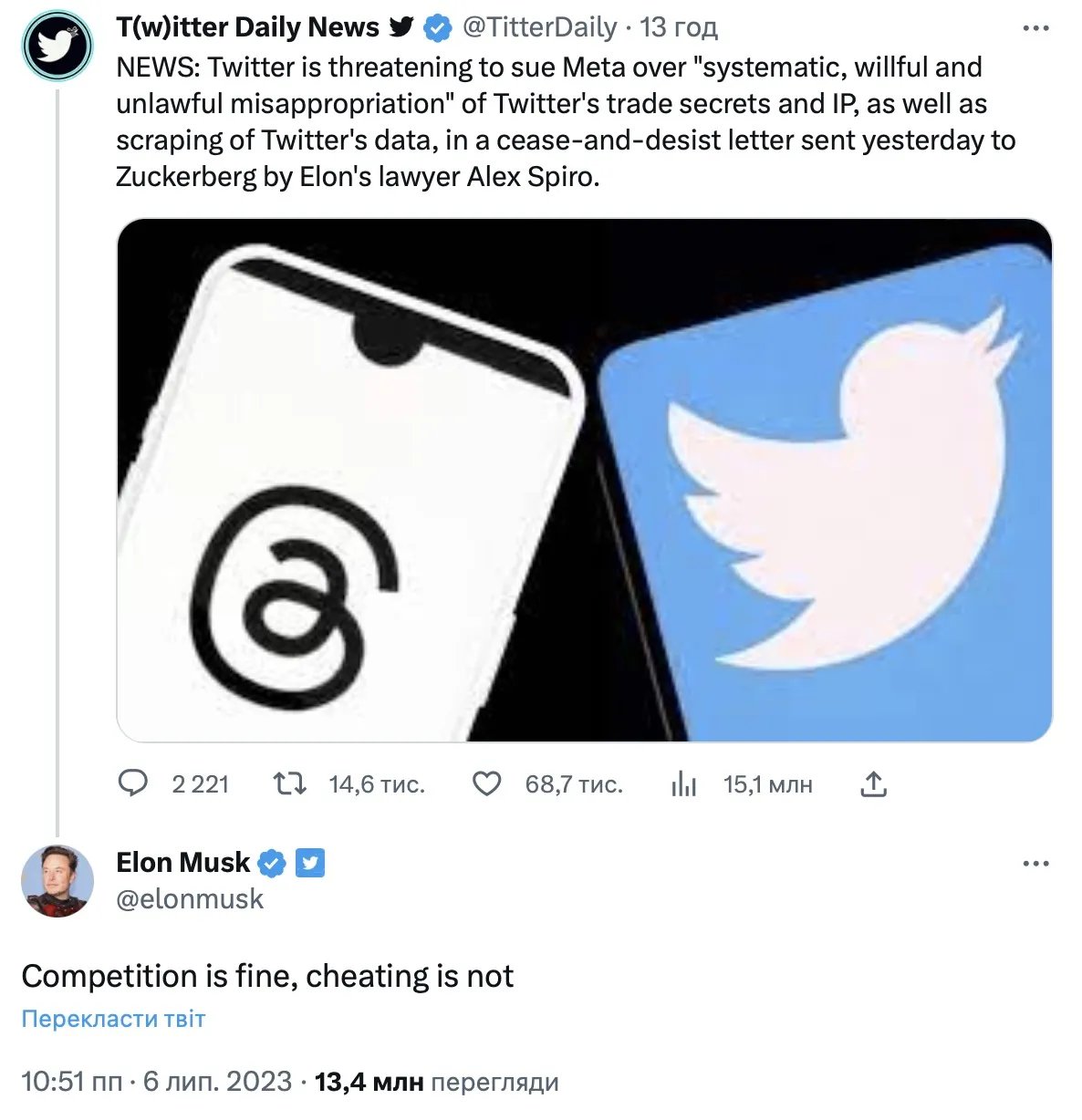Like the tweet with heart icon

point(486,783)
